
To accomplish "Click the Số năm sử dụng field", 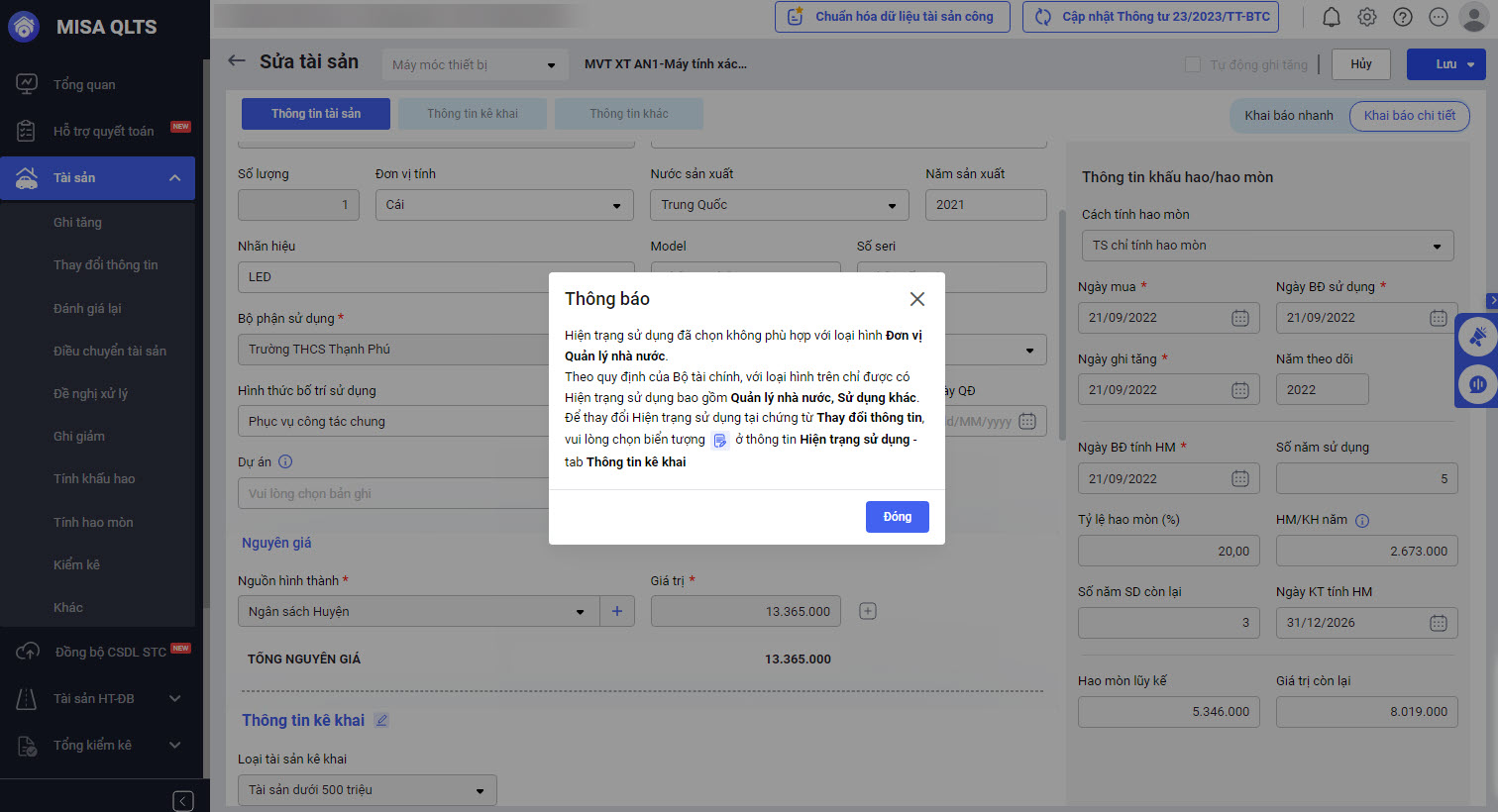I will (1366, 478).
